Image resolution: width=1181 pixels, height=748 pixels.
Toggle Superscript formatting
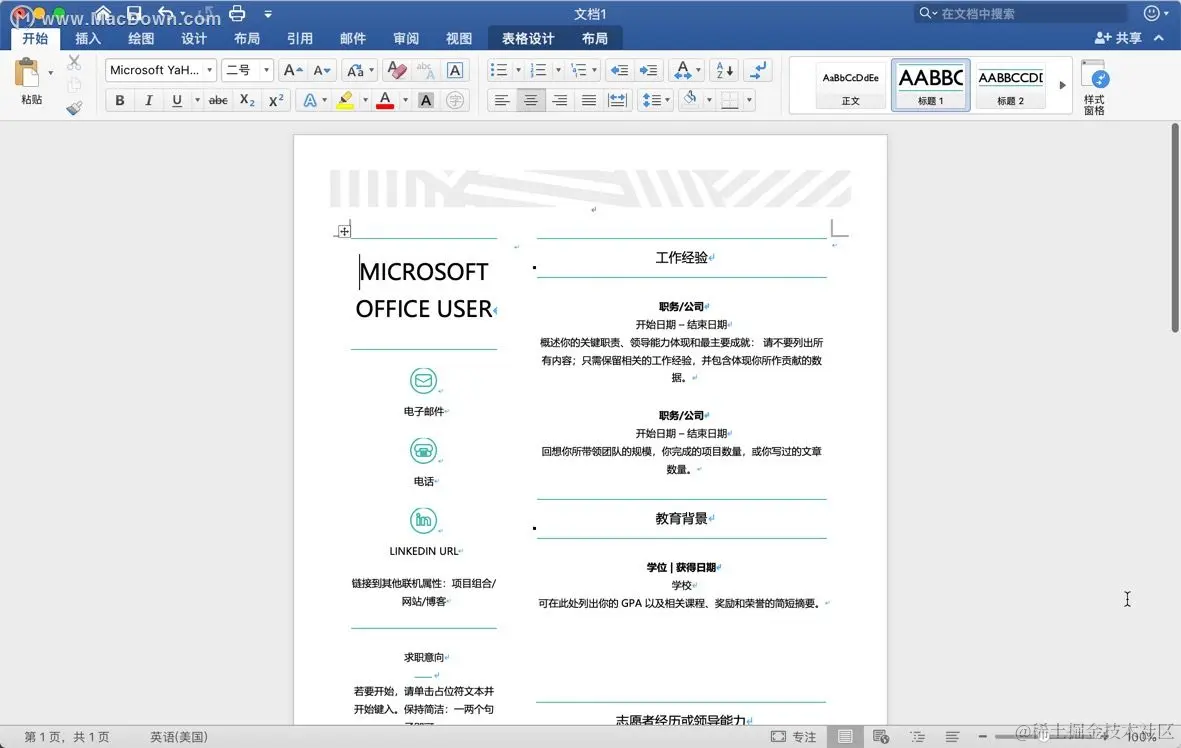coord(276,100)
